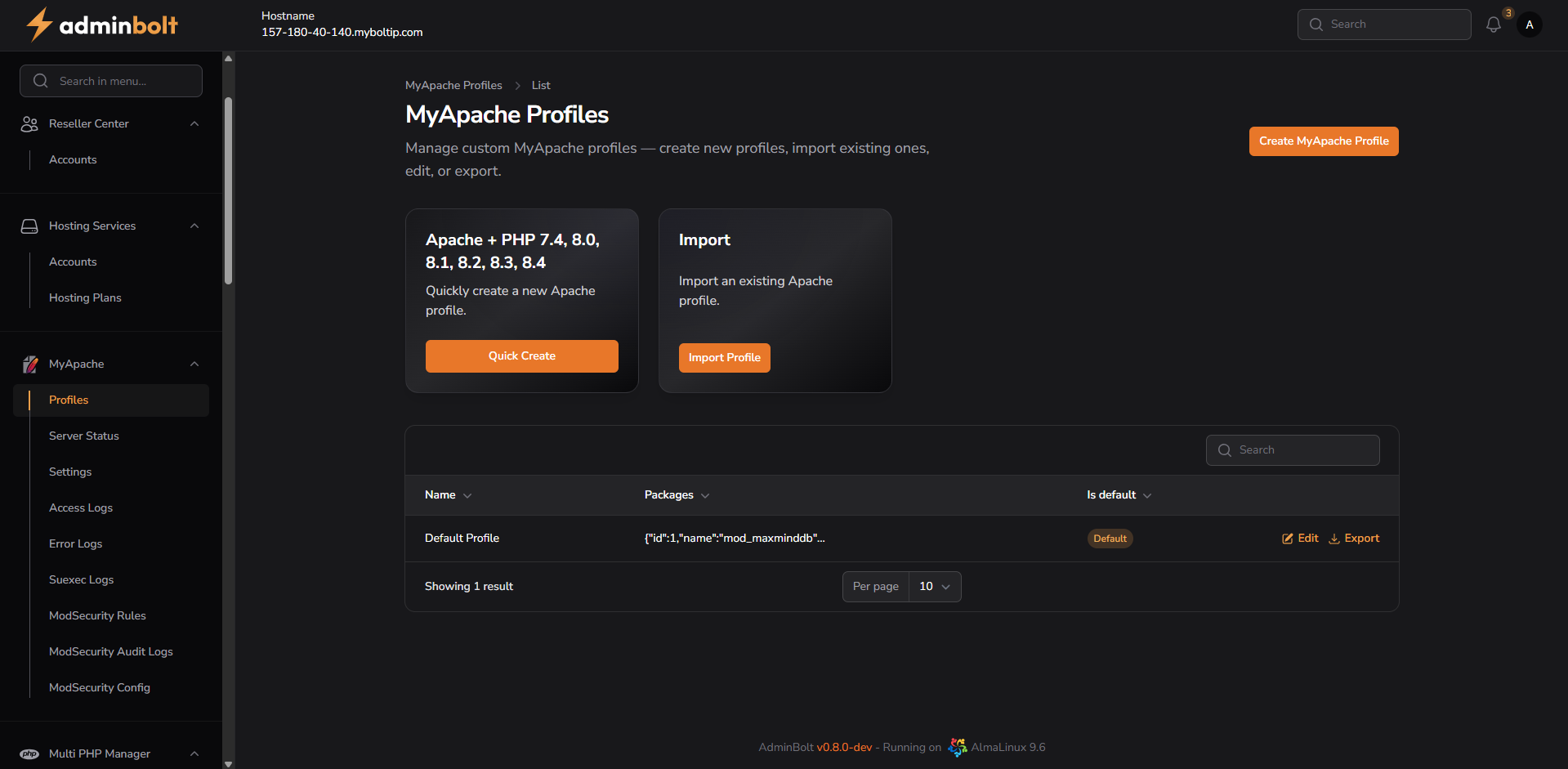1568x769 pixels.
Task: Open the MyApache Profiles breadcrumb link
Action: click(x=453, y=85)
